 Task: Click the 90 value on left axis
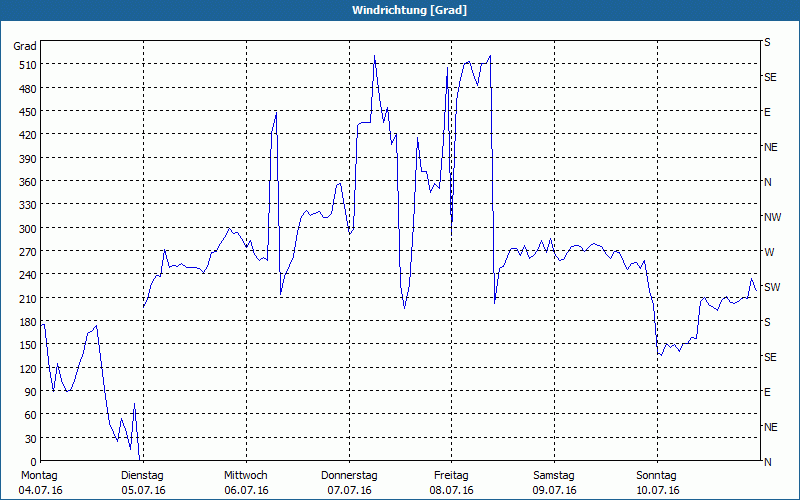[x=31, y=392]
